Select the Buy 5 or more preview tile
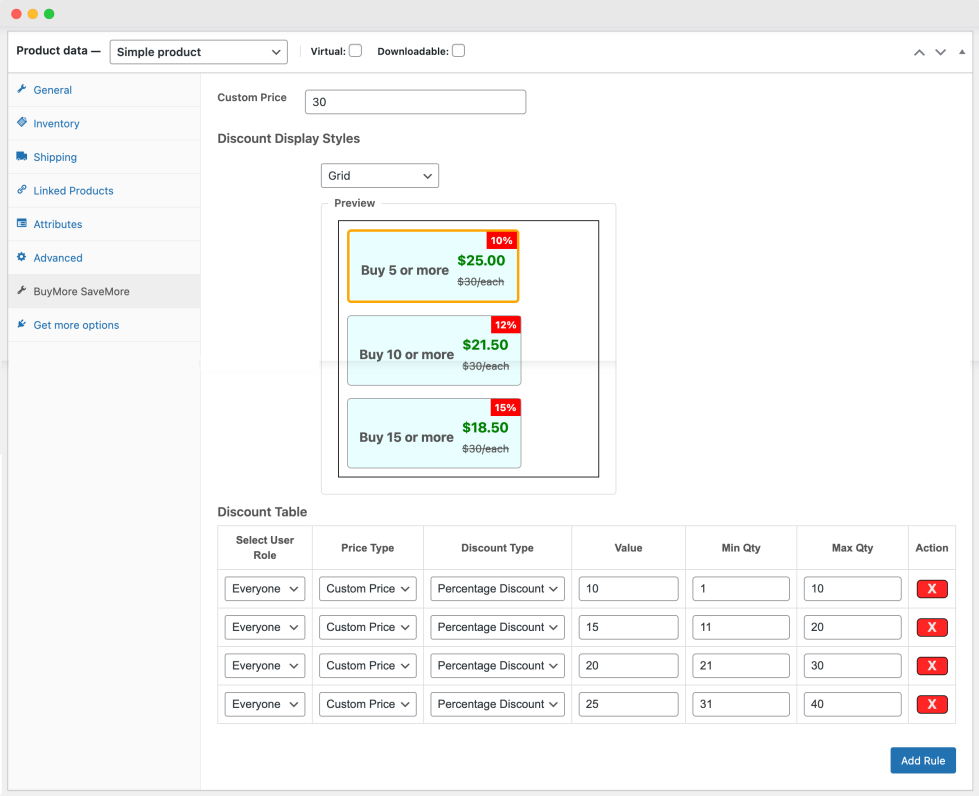 (x=433, y=266)
